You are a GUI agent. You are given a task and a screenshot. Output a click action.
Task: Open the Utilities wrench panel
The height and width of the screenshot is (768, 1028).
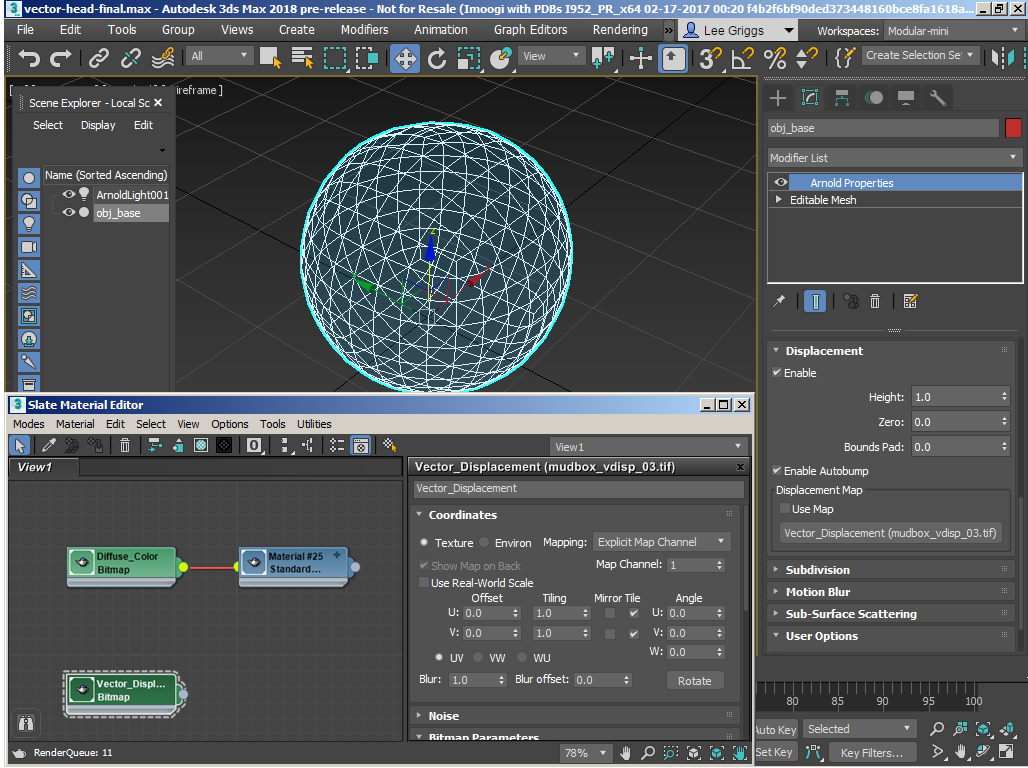[x=938, y=98]
